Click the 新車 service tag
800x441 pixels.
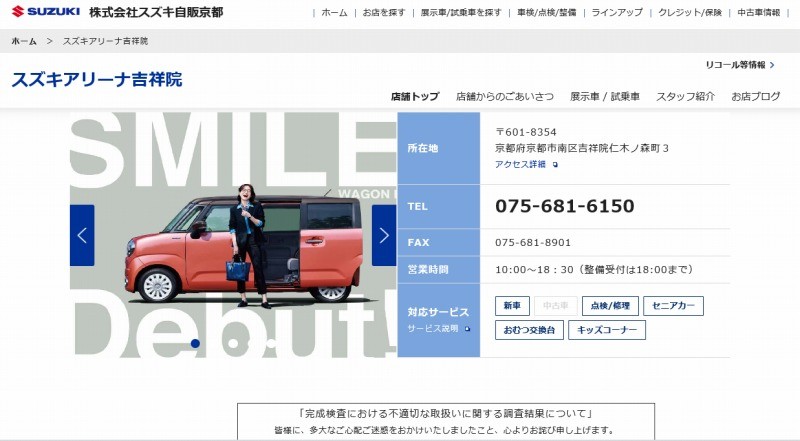click(512, 306)
